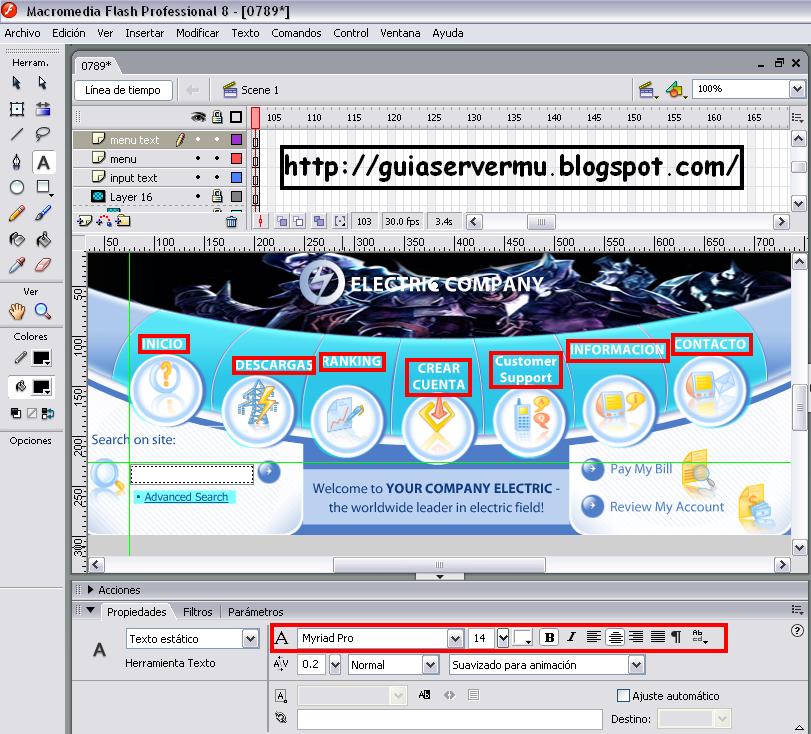
Task: Open the Suavizado para animación dropdown
Action: pos(637,665)
